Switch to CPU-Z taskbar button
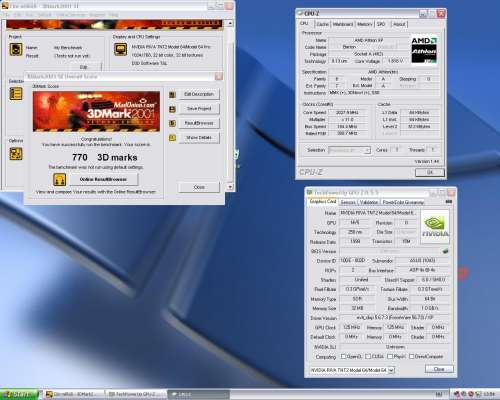Image resolution: width=500 pixels, height=400 pixels. (198, 395)
